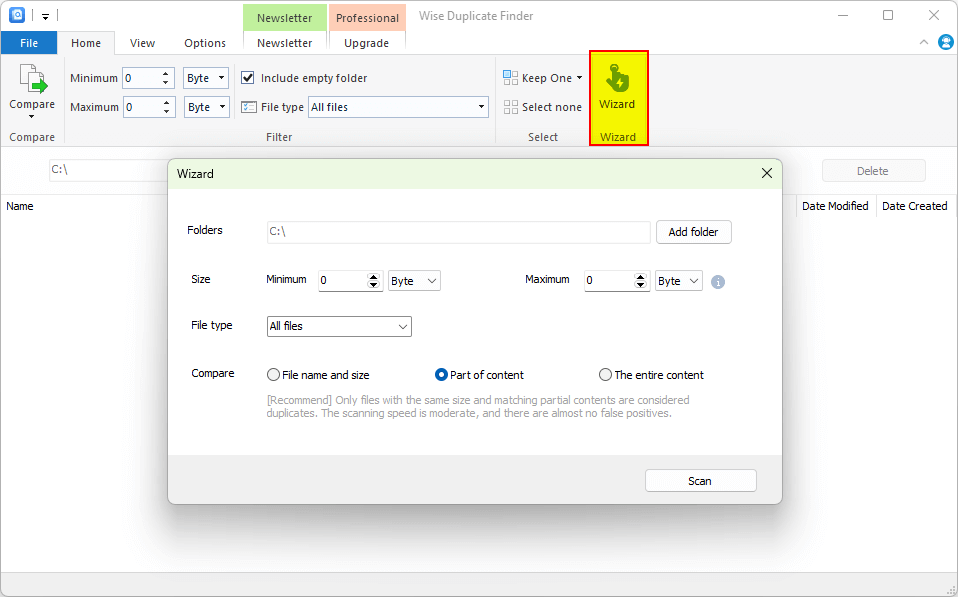Screen dimensions: 958x597
Task: Click the Date Modified column header
Action: pyautogui.click(x=835, y=206)
